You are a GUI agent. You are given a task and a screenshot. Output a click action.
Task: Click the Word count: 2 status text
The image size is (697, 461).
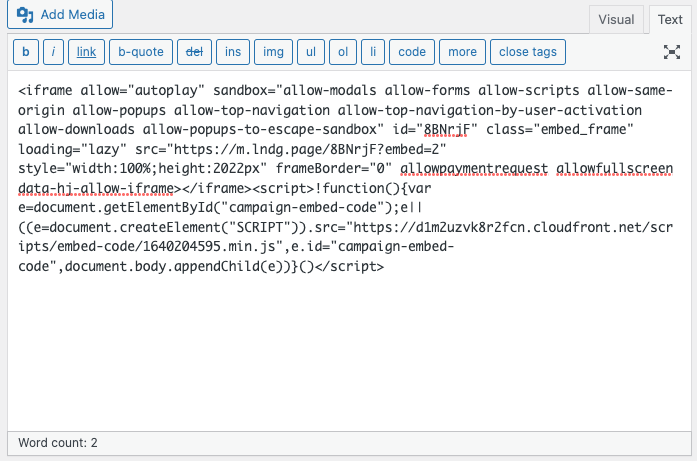click(x=58, y=443)
